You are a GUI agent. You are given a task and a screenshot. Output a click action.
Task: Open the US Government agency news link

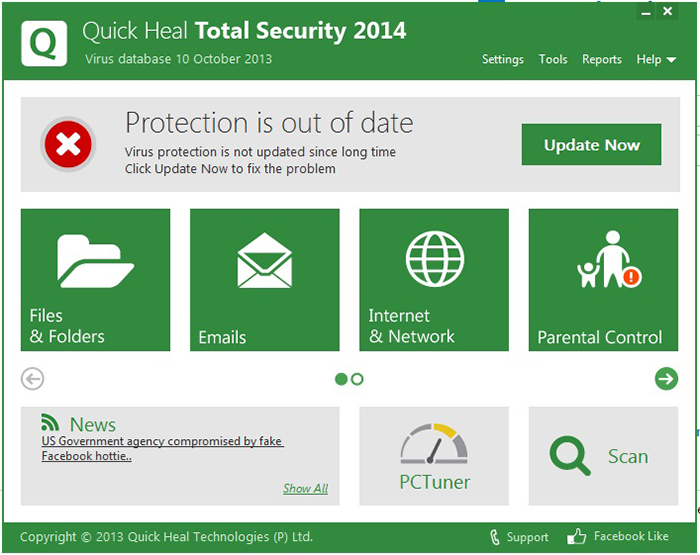tap(162, 448)
